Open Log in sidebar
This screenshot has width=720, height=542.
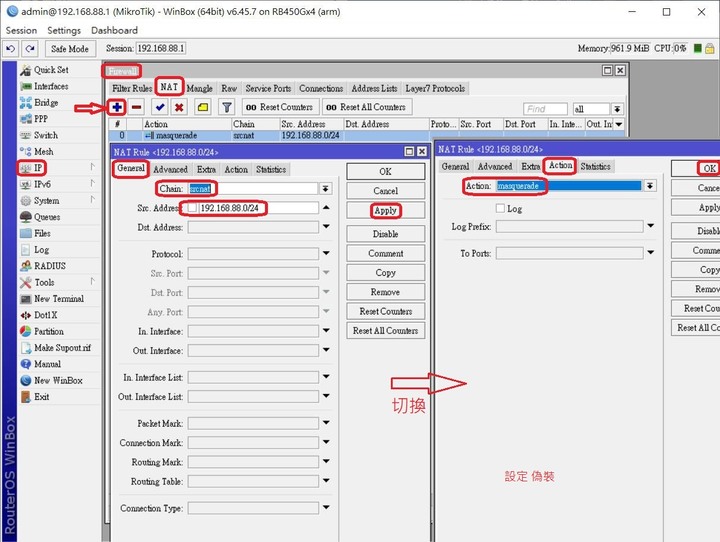[x=41, y=250]
